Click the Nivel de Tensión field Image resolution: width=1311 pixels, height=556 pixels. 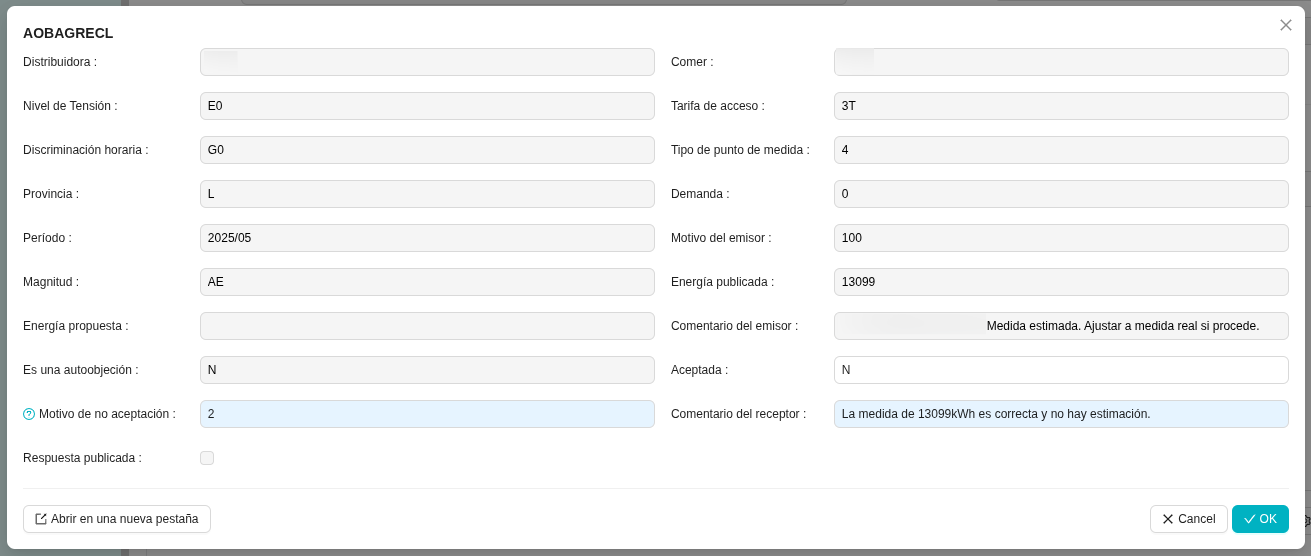click(427, 106)
